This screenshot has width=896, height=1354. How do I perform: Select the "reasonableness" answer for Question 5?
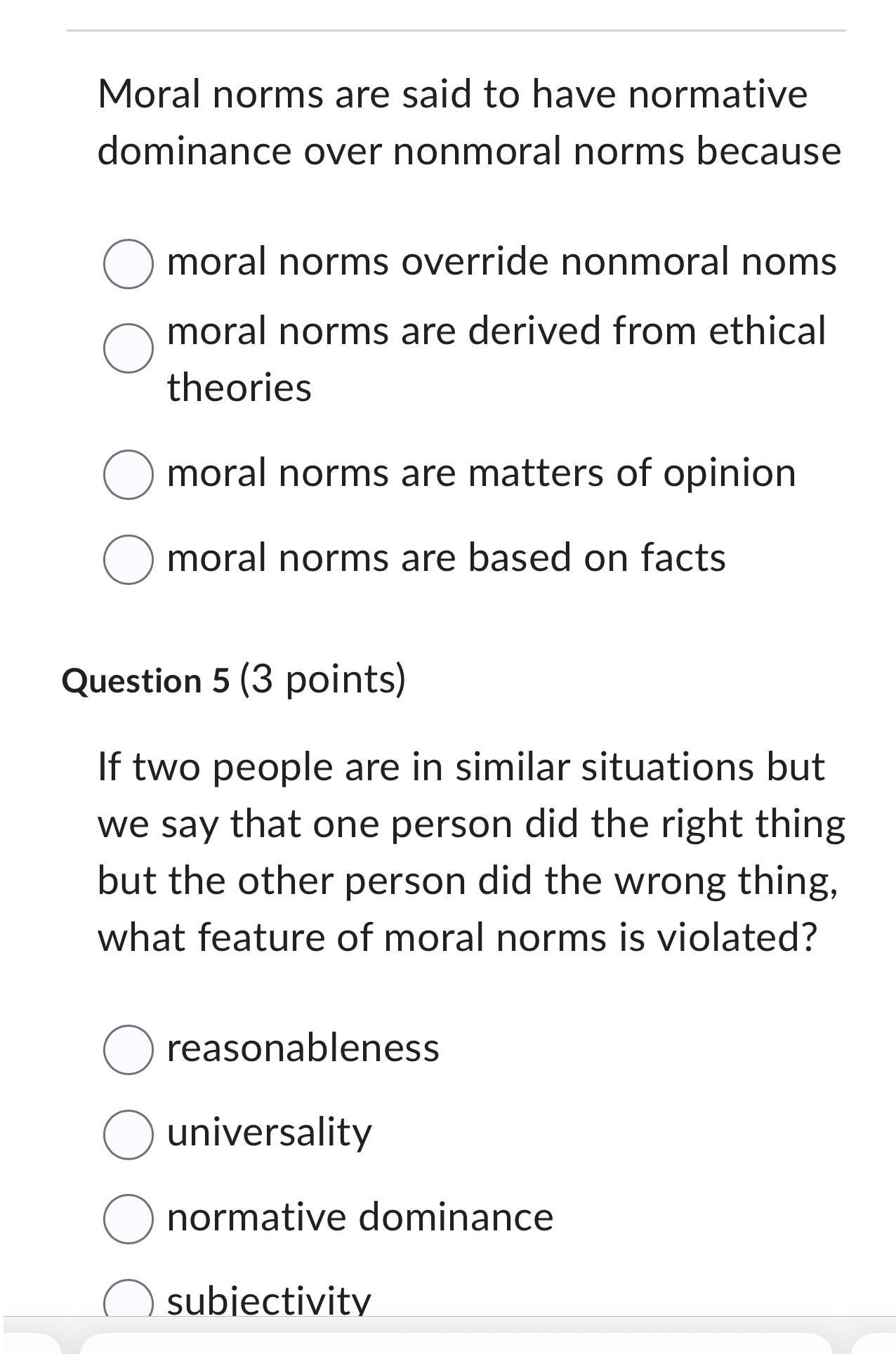click(x=130, y=1049)
